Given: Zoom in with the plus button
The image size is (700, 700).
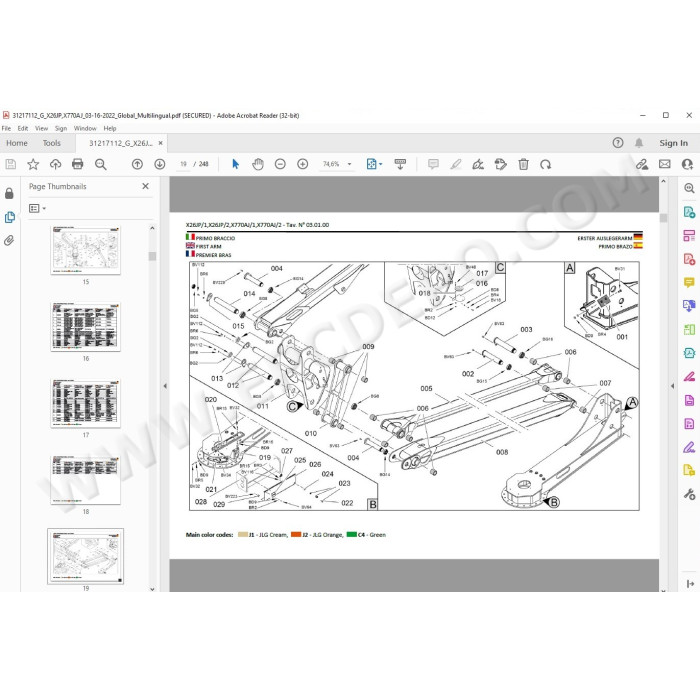Looking at the screenshot, I should [303, 164].
